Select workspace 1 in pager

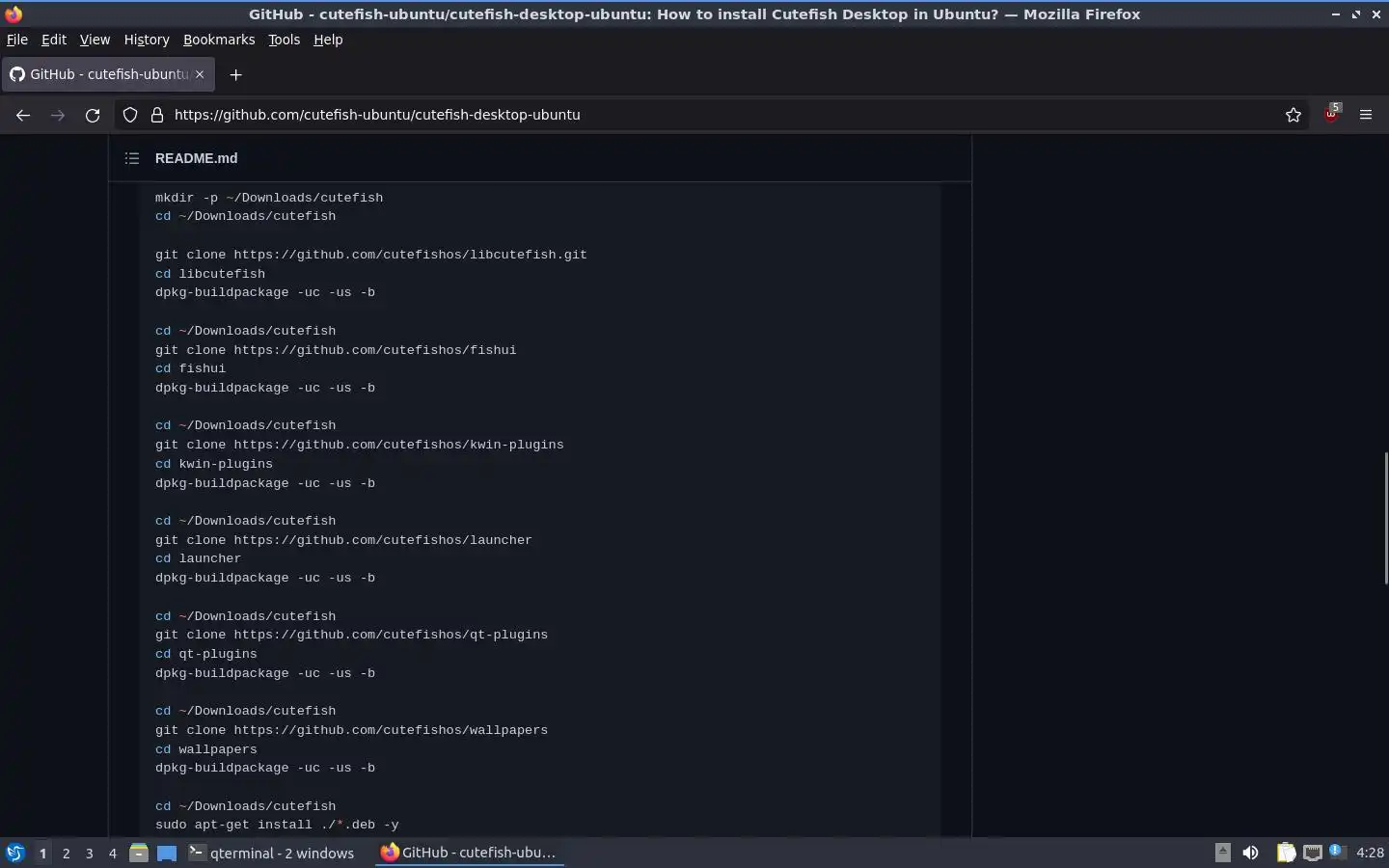coord(42,853)
